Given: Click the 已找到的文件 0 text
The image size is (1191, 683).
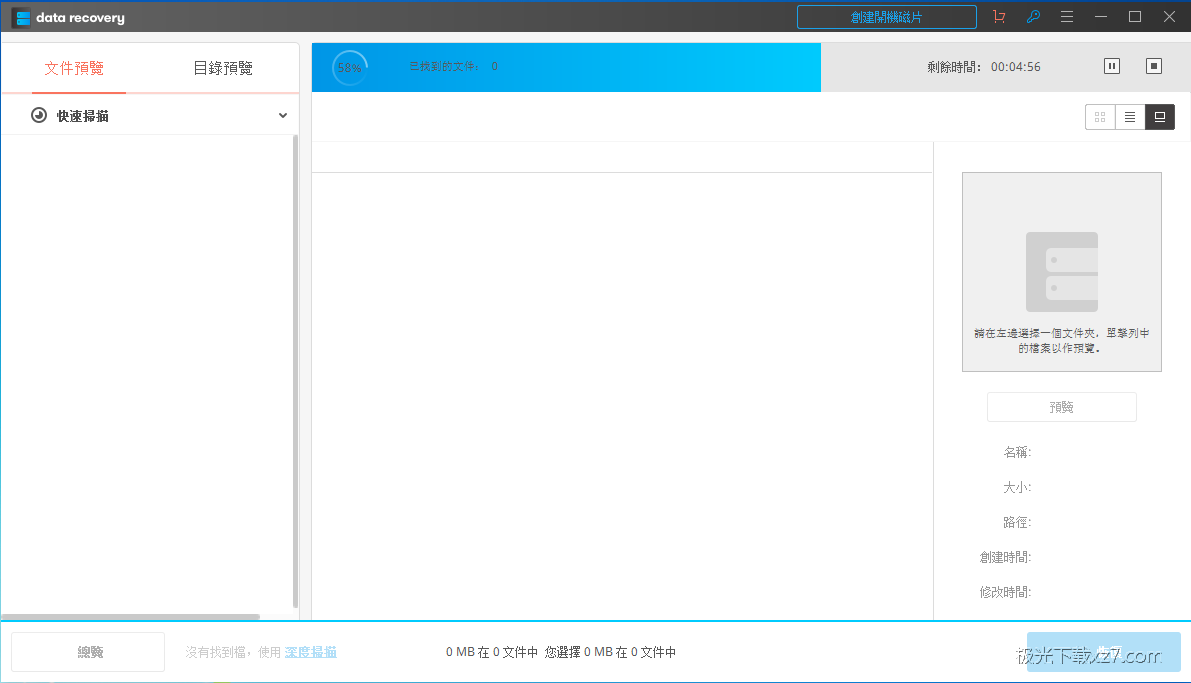Looking at the screenshot, I should [x=453, y=66].
